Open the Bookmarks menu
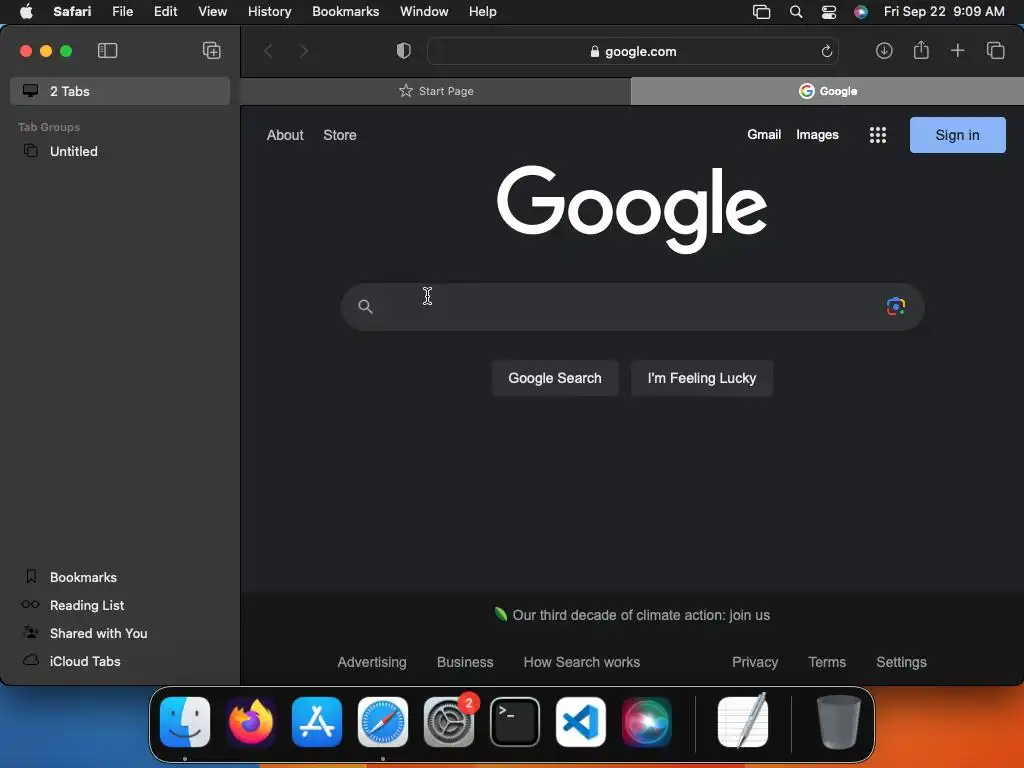Screen dimensions: 1024x768 (345, 11)
